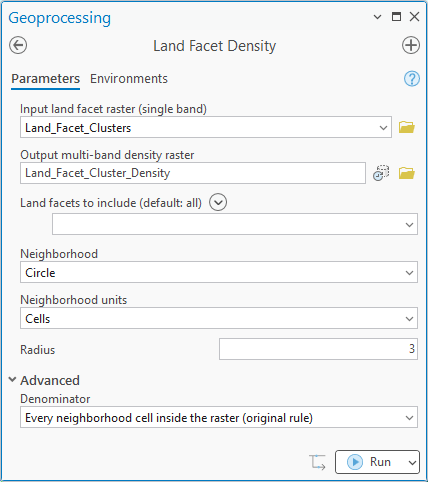Click the Output multi-band density raster label
The image size is (428, 482).
click(107, 155)
